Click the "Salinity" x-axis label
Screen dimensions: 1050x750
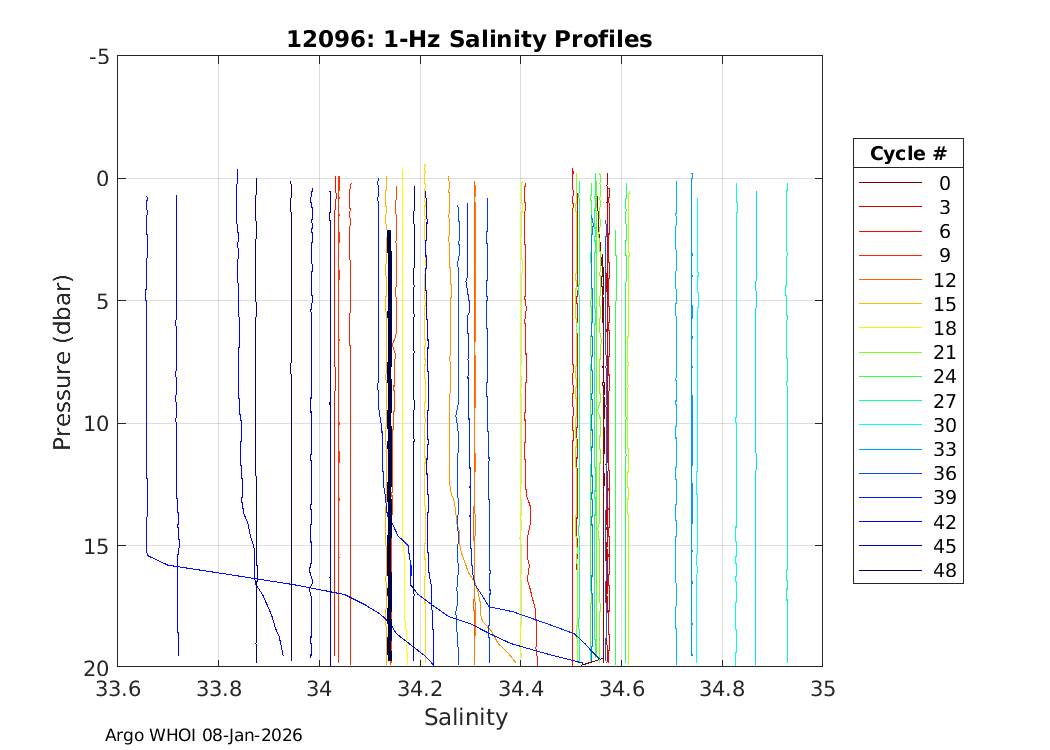click(466, 717)
